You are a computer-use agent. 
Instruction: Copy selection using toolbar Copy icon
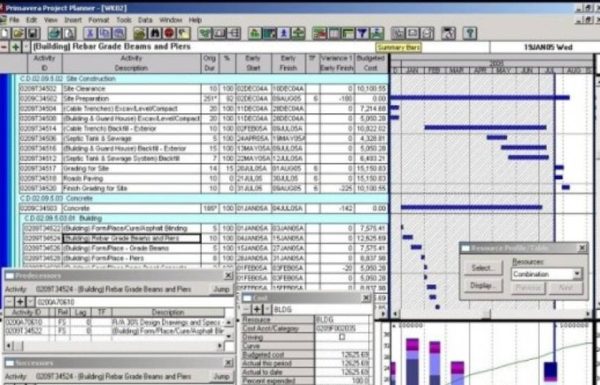tap(104, 33)
